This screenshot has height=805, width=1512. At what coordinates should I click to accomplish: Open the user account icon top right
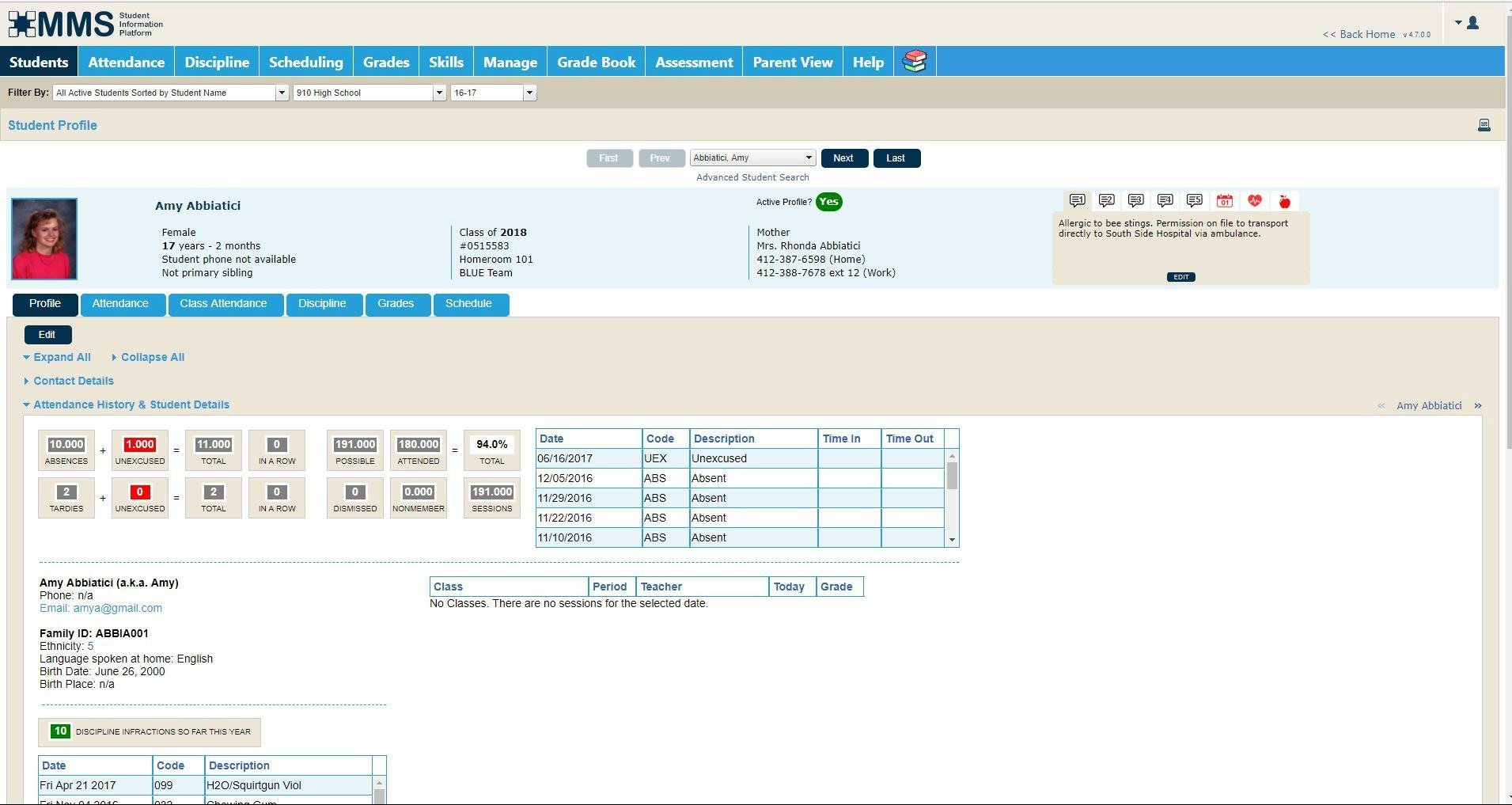click(1472, 23)
